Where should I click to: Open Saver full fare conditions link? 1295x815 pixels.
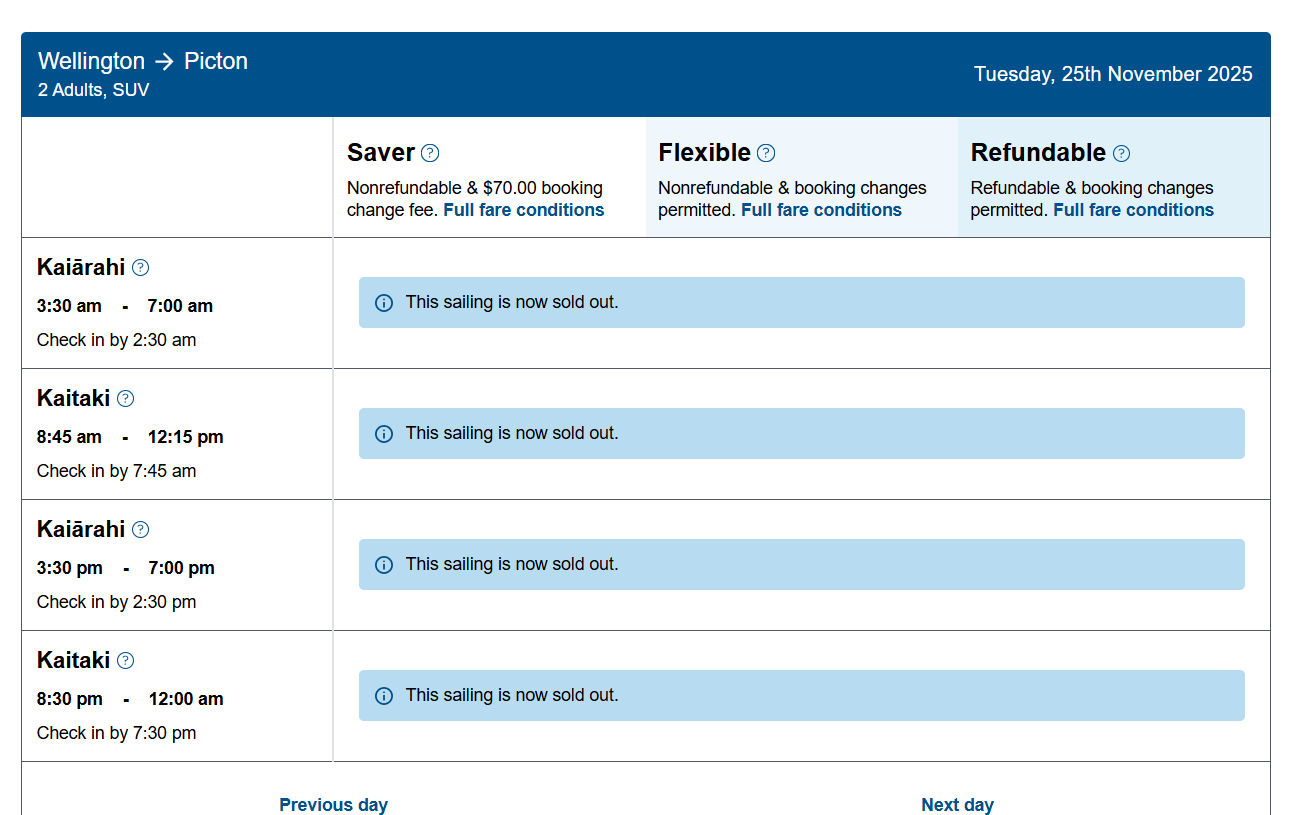524,210
